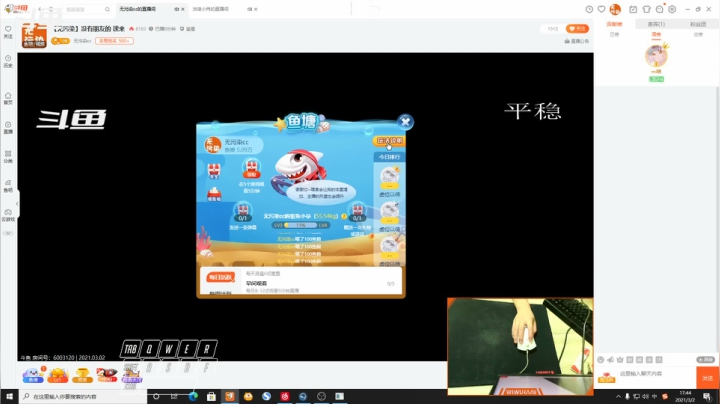
Task: Open the shirt skin icon in title bar
Action: point(647,9)
